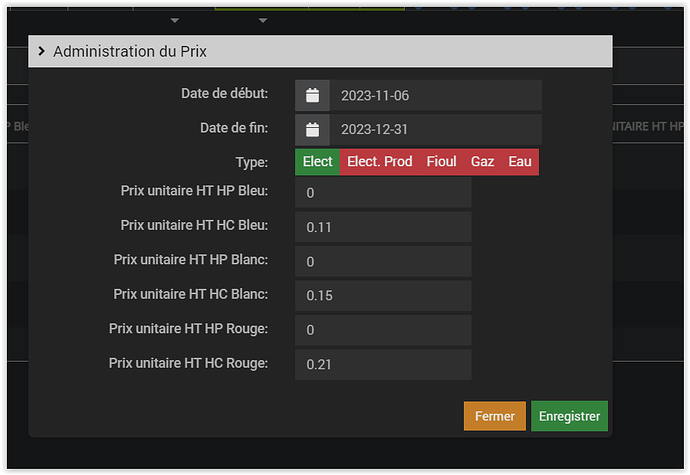Focus the Prix unitaire HT HP Bleu field
Screen dimensions: 690x475
(x=383, y=193)
